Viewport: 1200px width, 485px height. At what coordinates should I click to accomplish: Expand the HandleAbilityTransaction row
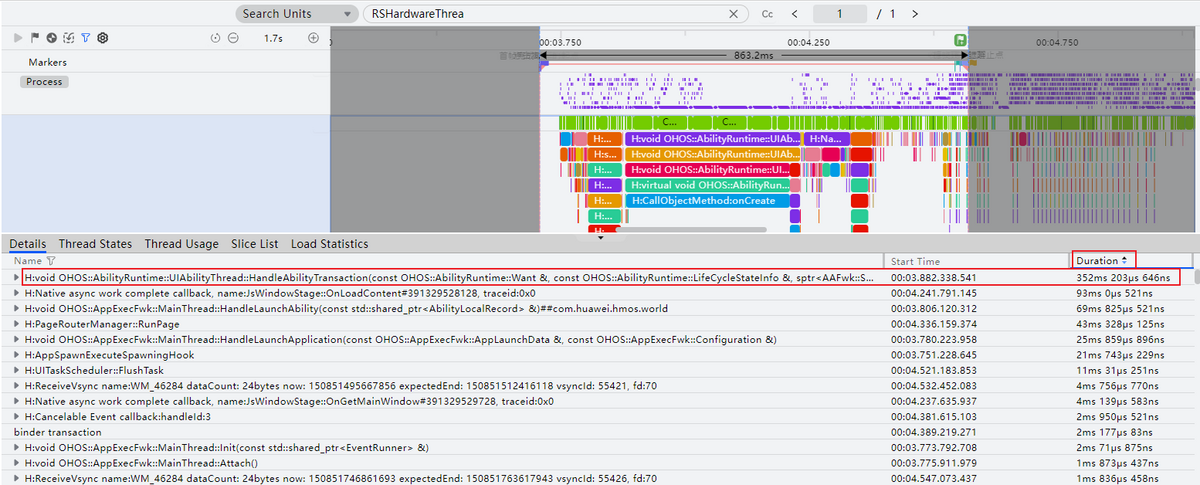coord(15,277)
